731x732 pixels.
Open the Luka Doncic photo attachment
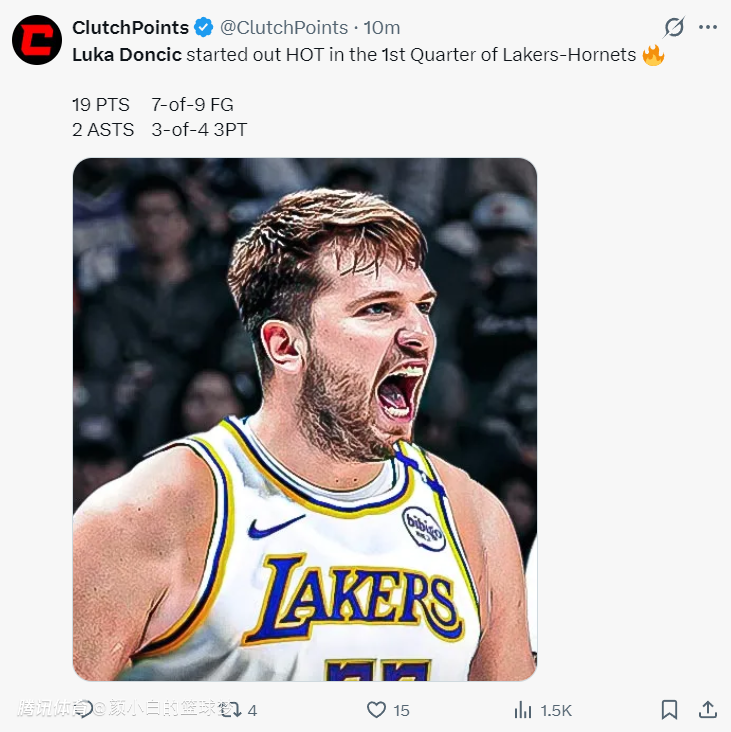(x=304, y=419)
